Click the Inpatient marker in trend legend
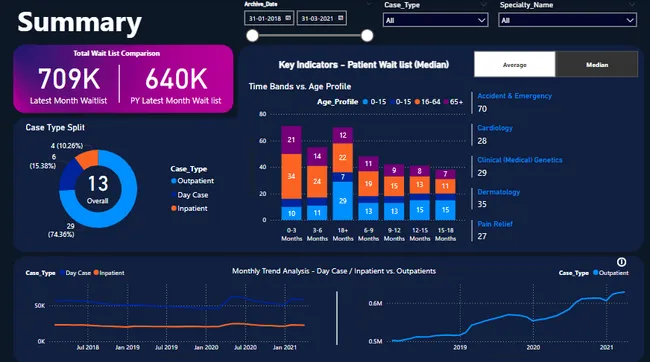This screenshot has width=650, height=362. [x=96, y=272]
